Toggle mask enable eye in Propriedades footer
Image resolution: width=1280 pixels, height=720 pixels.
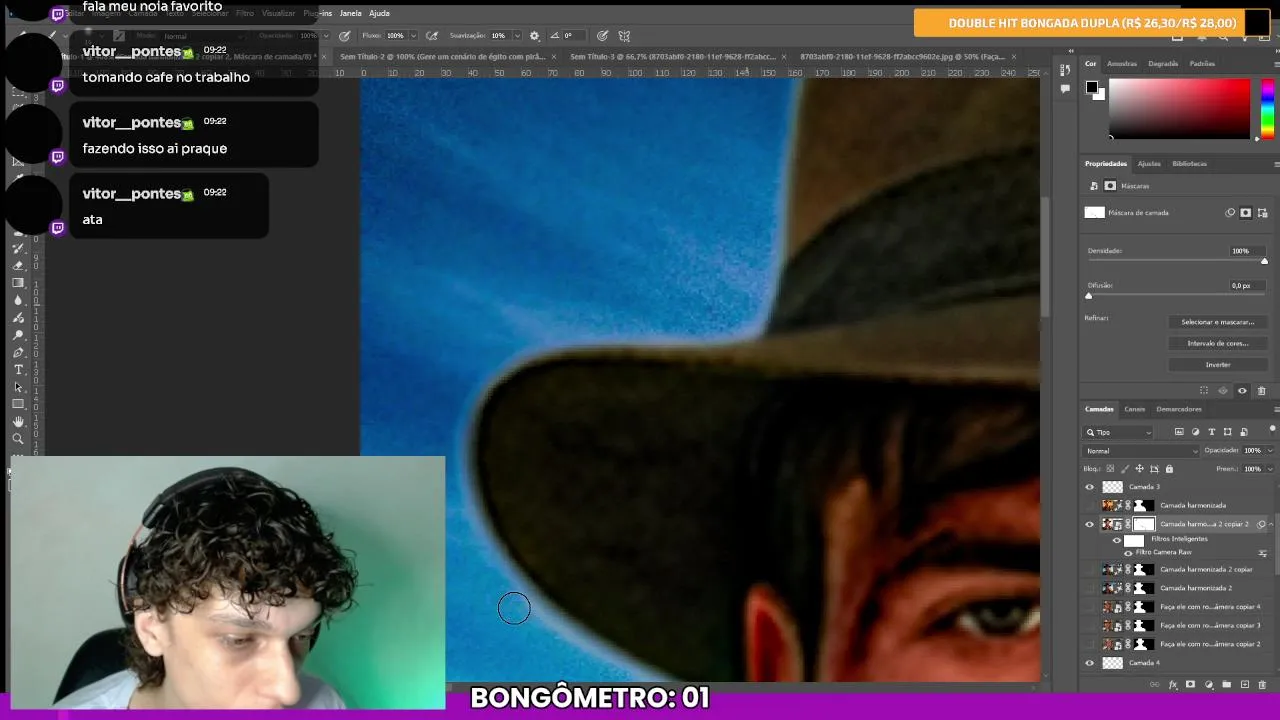click(x=1242, y=391)
